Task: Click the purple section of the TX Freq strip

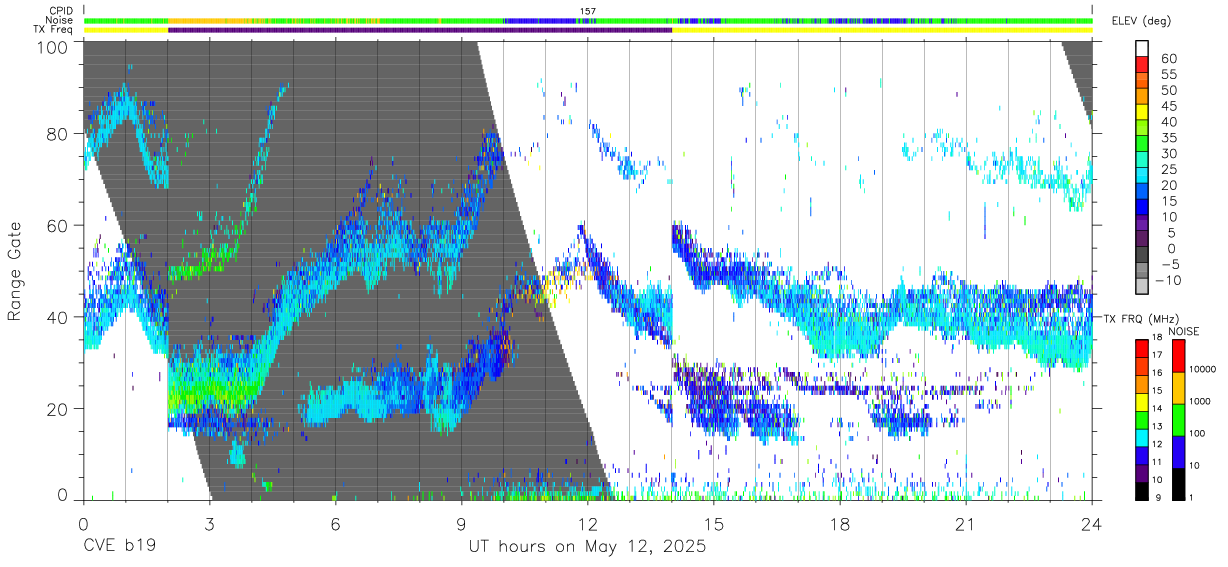Action: coord(420,29)
